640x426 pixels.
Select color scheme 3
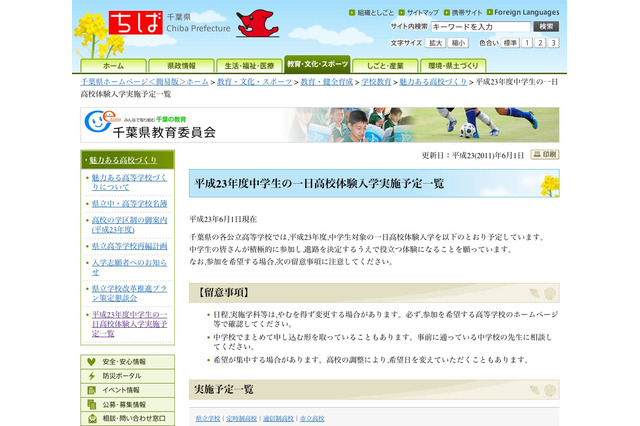point(553,43)
